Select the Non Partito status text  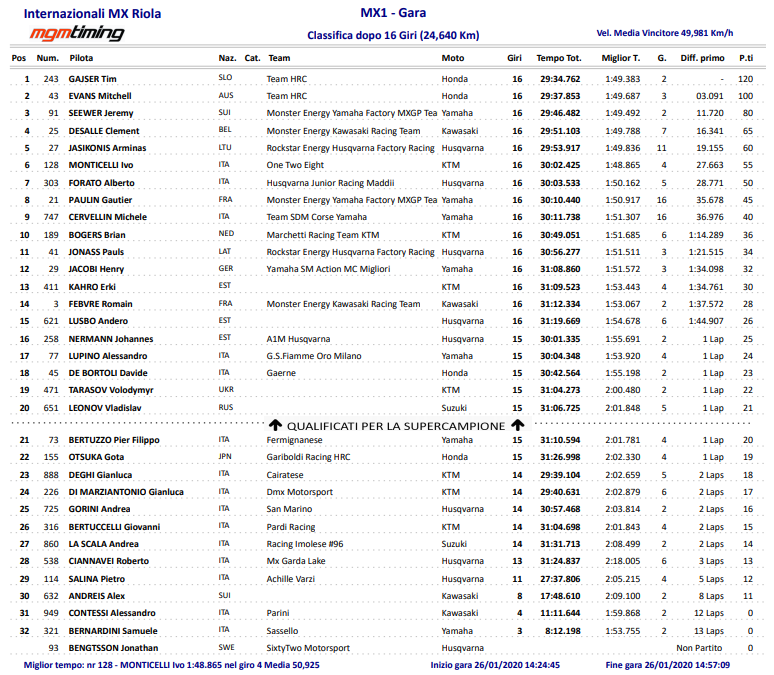(x=700, y=648)
